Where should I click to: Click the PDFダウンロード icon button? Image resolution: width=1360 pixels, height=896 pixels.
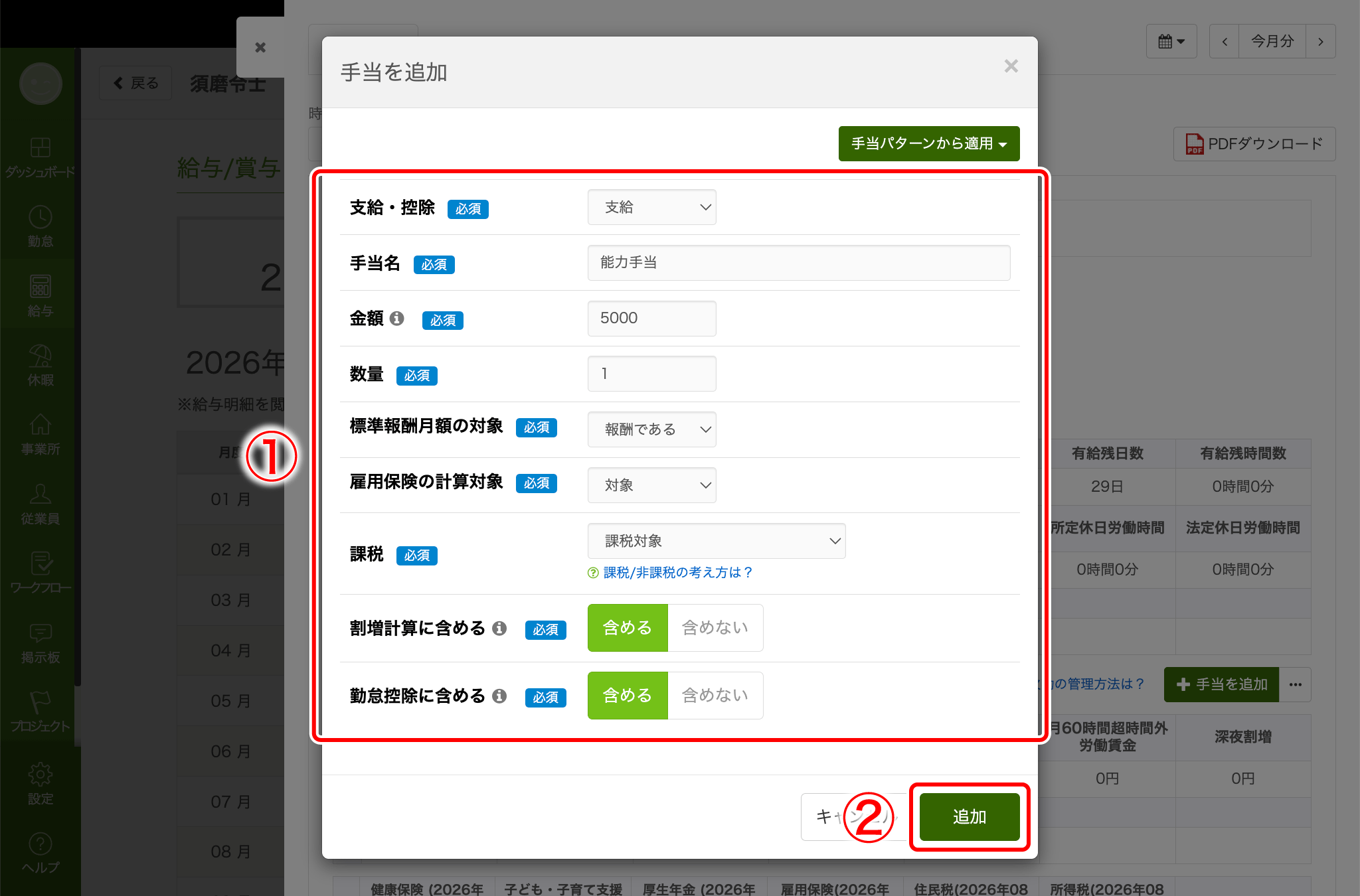tap(1254, 144)
